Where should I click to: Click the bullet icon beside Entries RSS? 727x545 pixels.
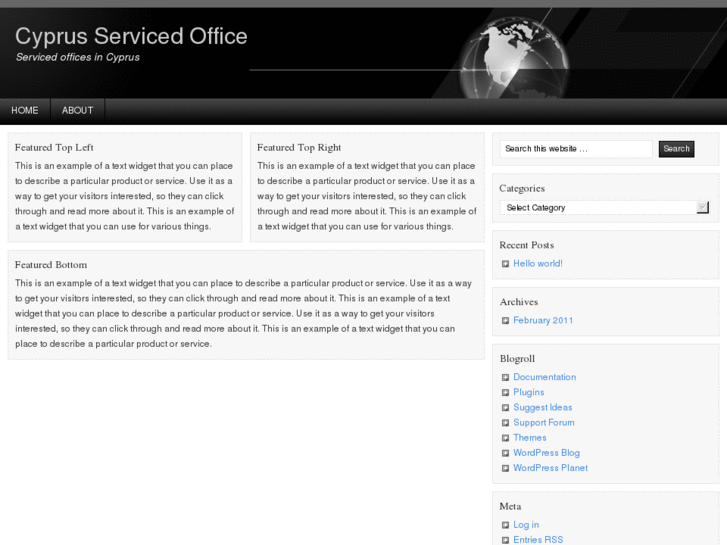point(505,540)
